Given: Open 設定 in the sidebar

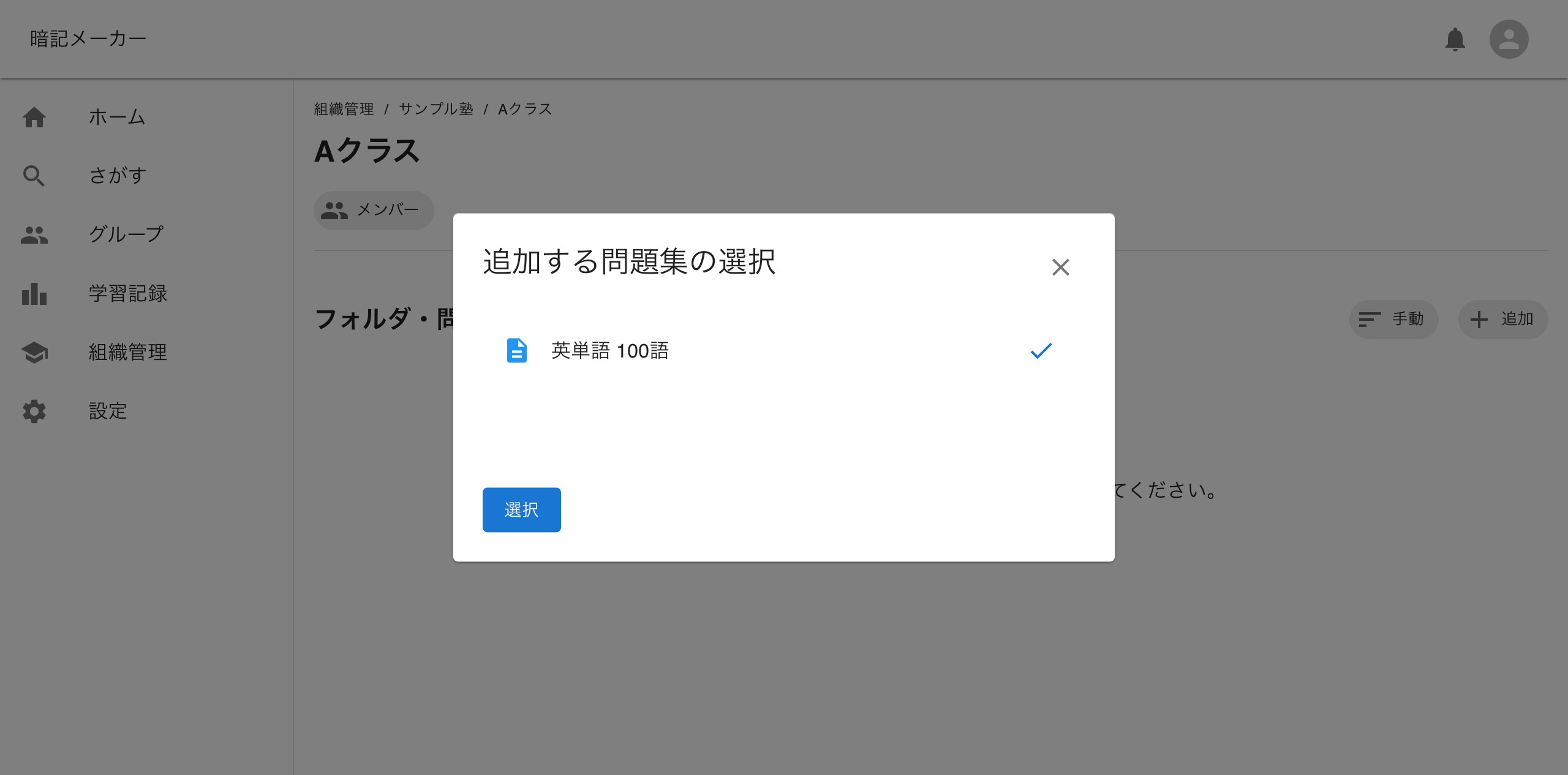Looking at the screenshot, I should pyautogui.click(x=108, y=411).
